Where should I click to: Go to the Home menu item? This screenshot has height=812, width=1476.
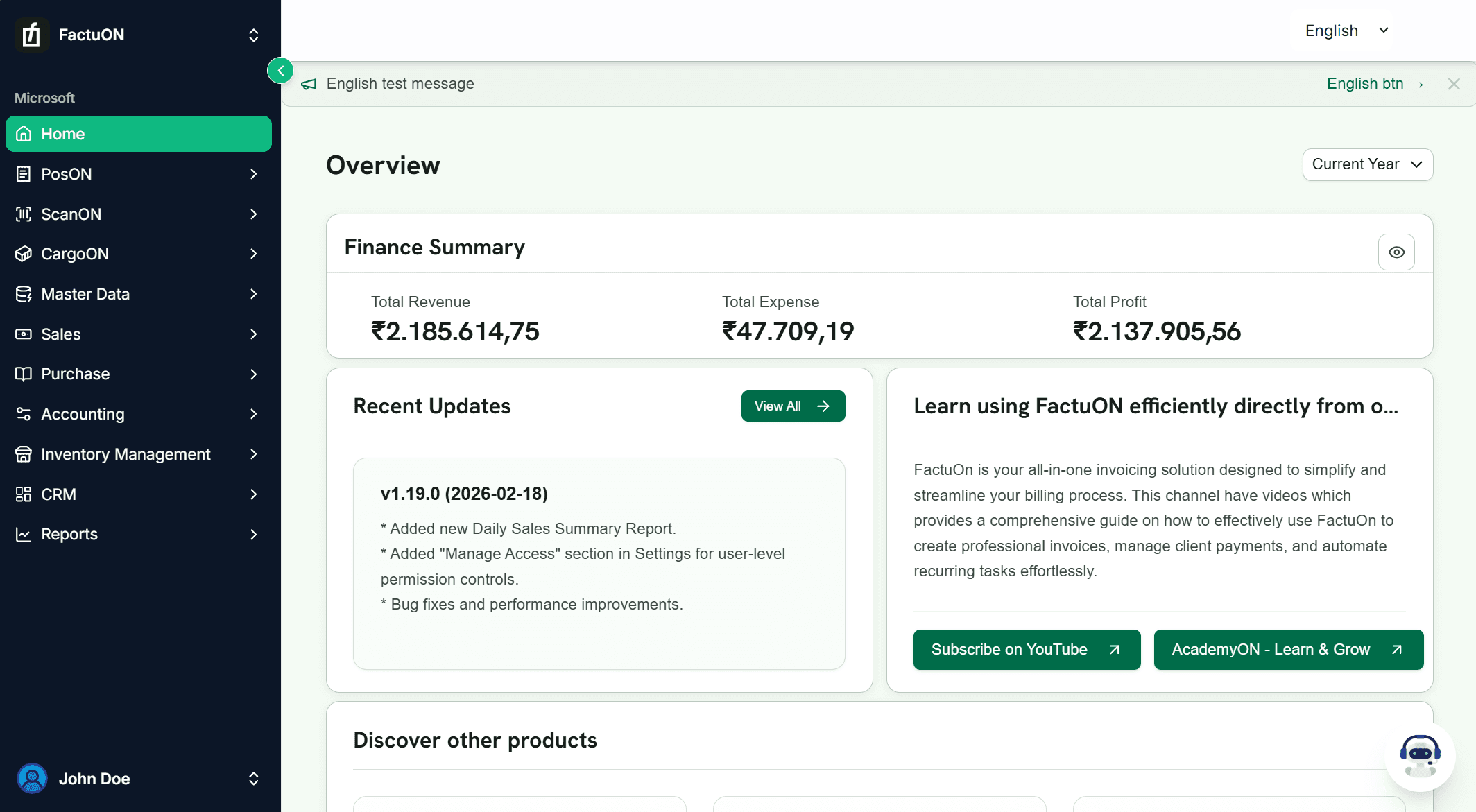point(139,134)
